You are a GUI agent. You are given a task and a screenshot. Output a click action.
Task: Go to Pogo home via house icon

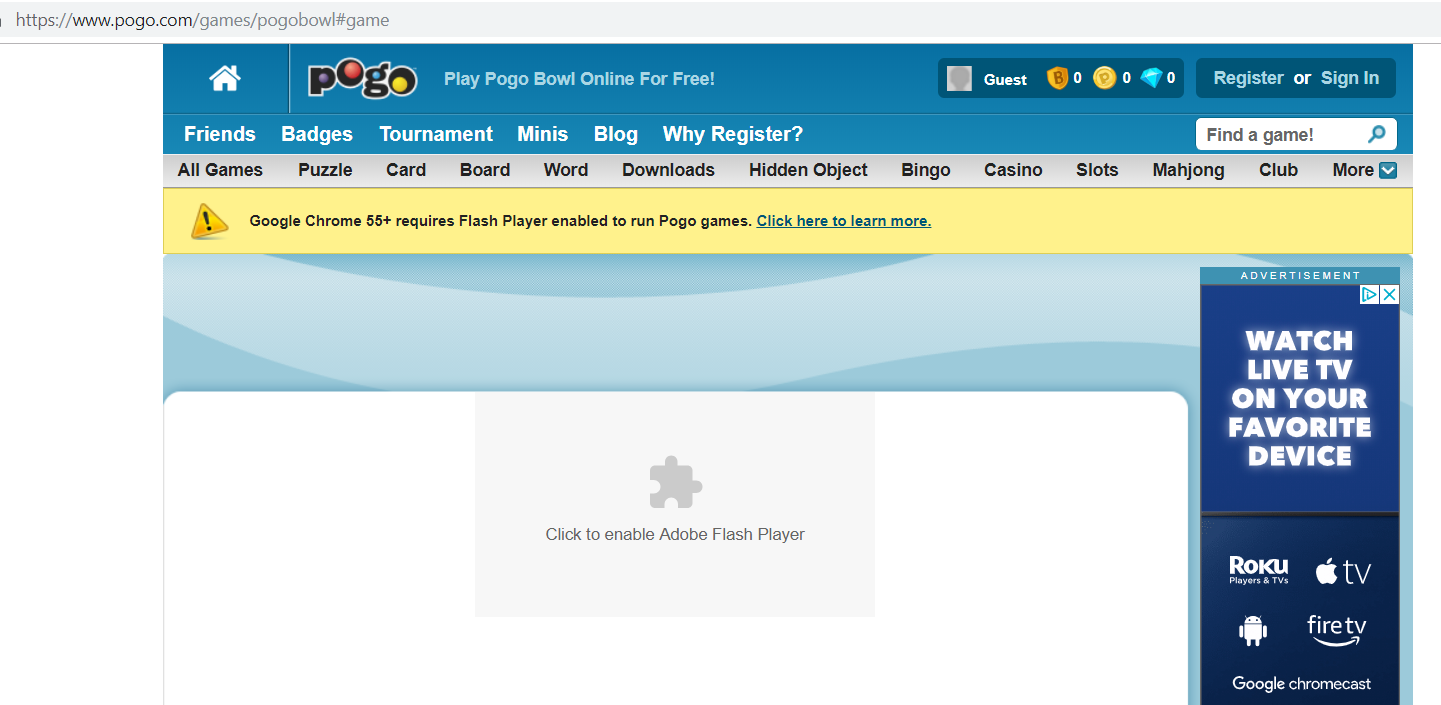225,78
